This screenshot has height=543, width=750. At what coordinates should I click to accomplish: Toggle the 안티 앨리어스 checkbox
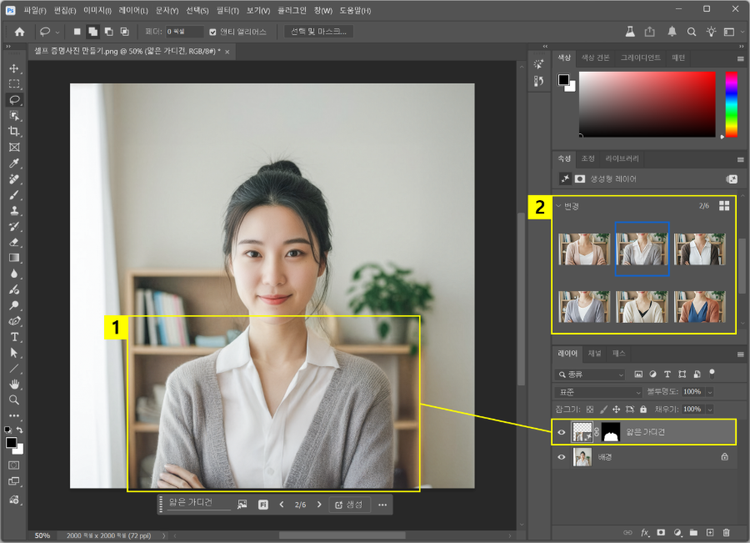[x=212, y=32]
